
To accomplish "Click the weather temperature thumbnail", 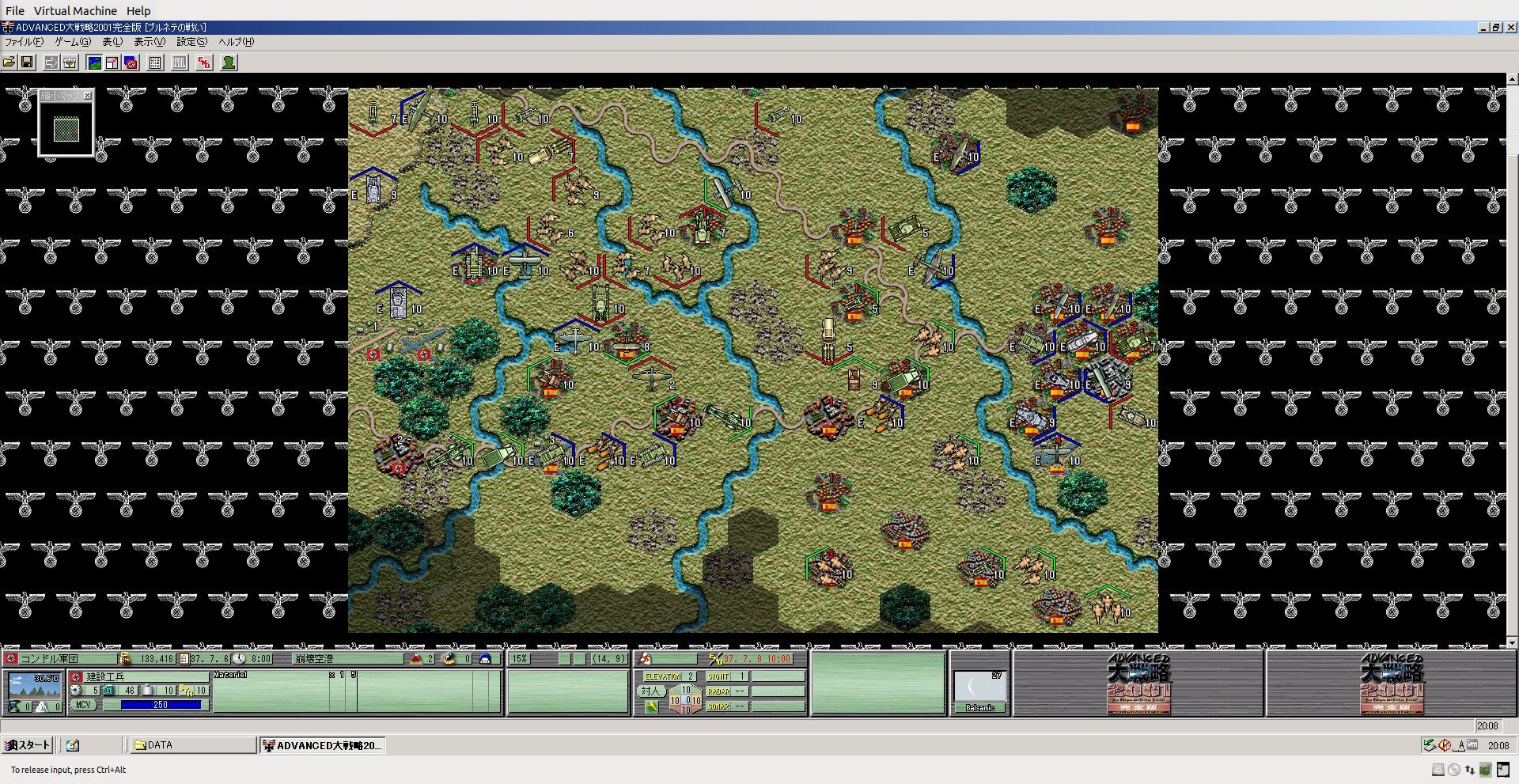I will click(35, 685).
